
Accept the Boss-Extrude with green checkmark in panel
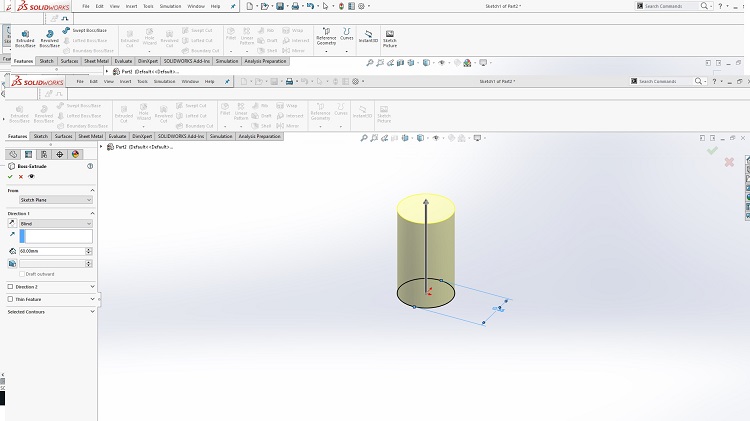[10, 177]
